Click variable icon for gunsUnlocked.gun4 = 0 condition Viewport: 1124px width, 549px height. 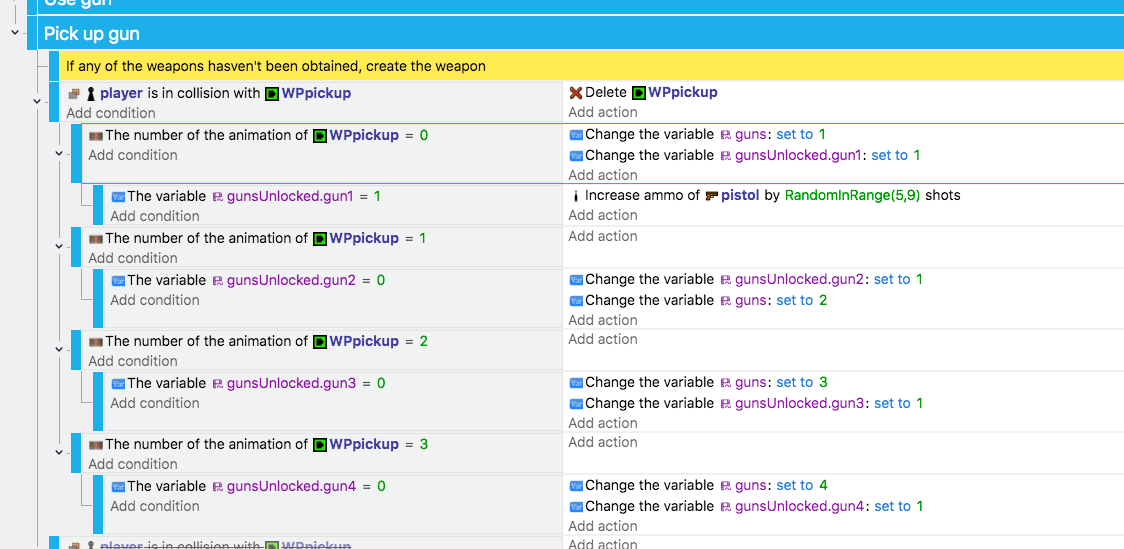[x=118, y=487]
